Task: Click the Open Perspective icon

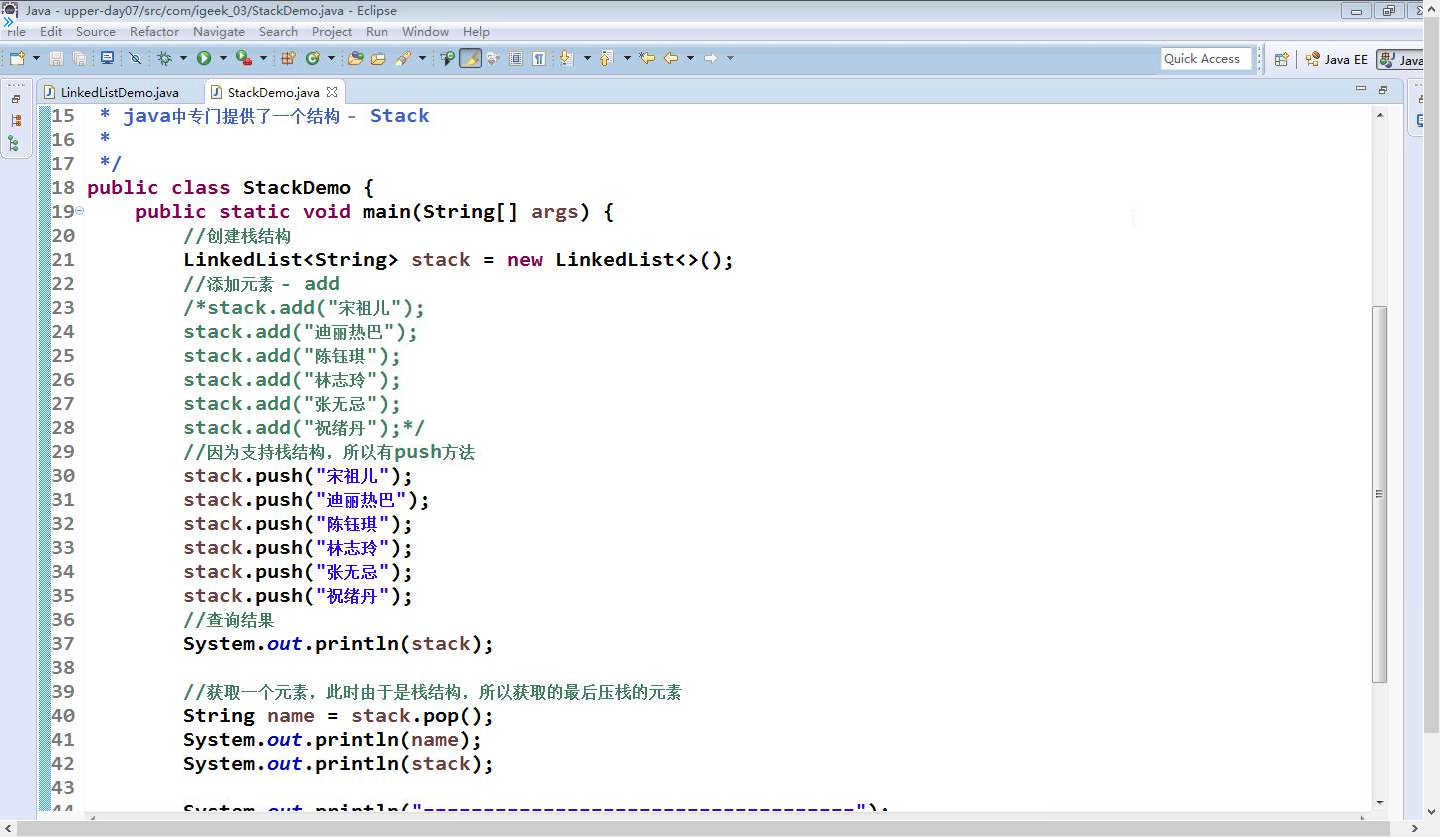Action: [x=1281, y=59]
